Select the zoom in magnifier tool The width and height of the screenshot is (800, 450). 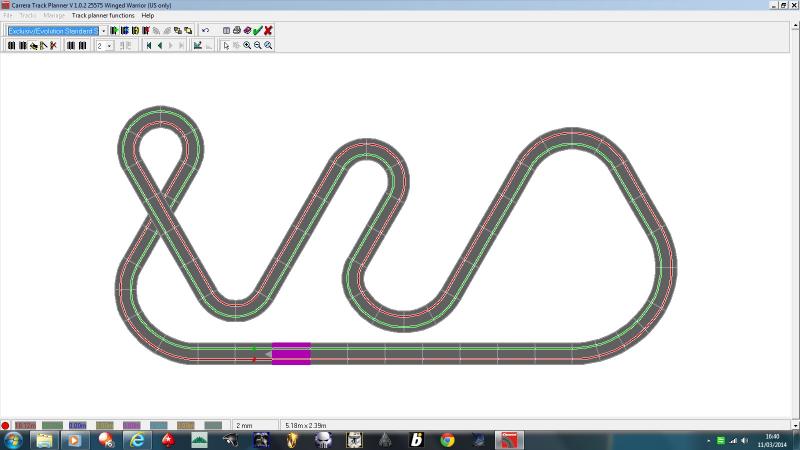[x=247, y=45]
